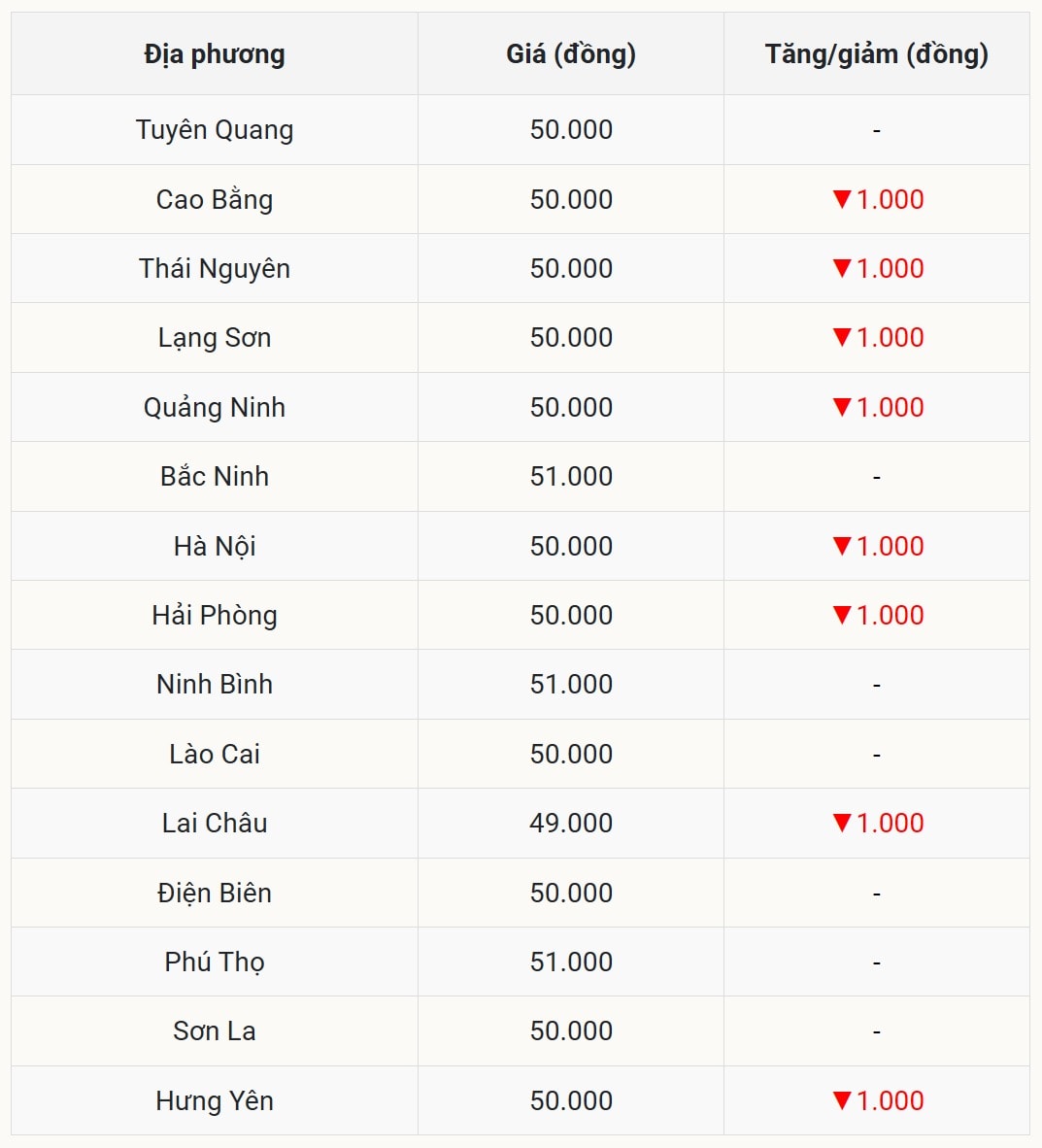Click the red down arrow for Hải Phòng
The width and height of the screenshot is (1042, 1148).
click(x=842, y=615)
